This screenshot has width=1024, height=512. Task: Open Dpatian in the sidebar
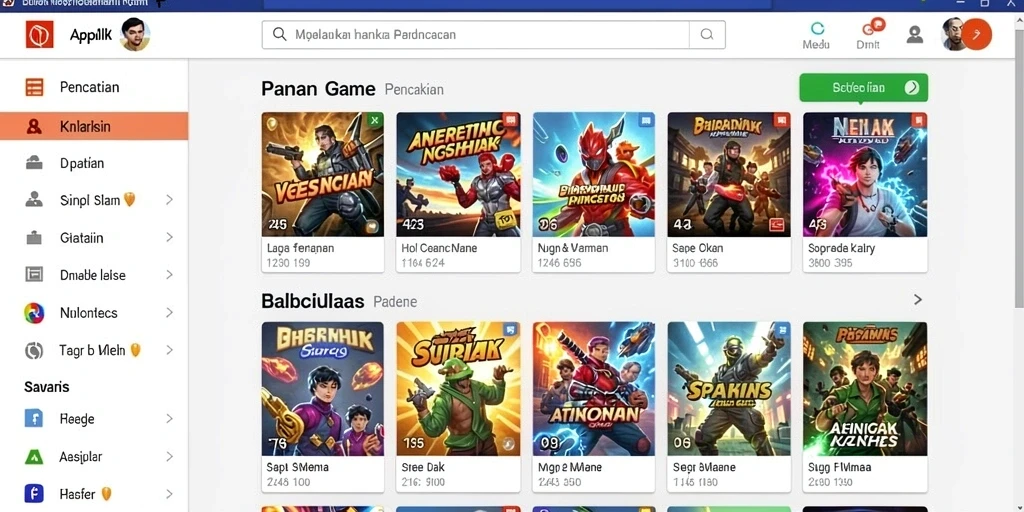[x=94, y=163]
